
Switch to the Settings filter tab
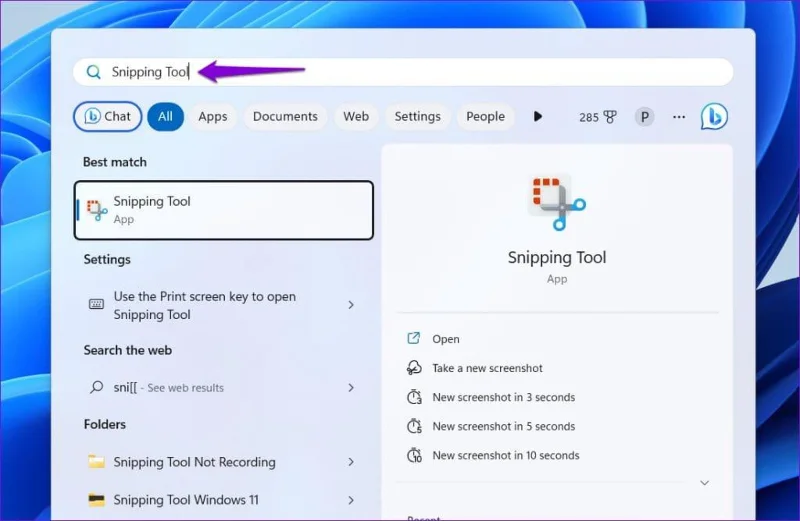tap(417, 116)
